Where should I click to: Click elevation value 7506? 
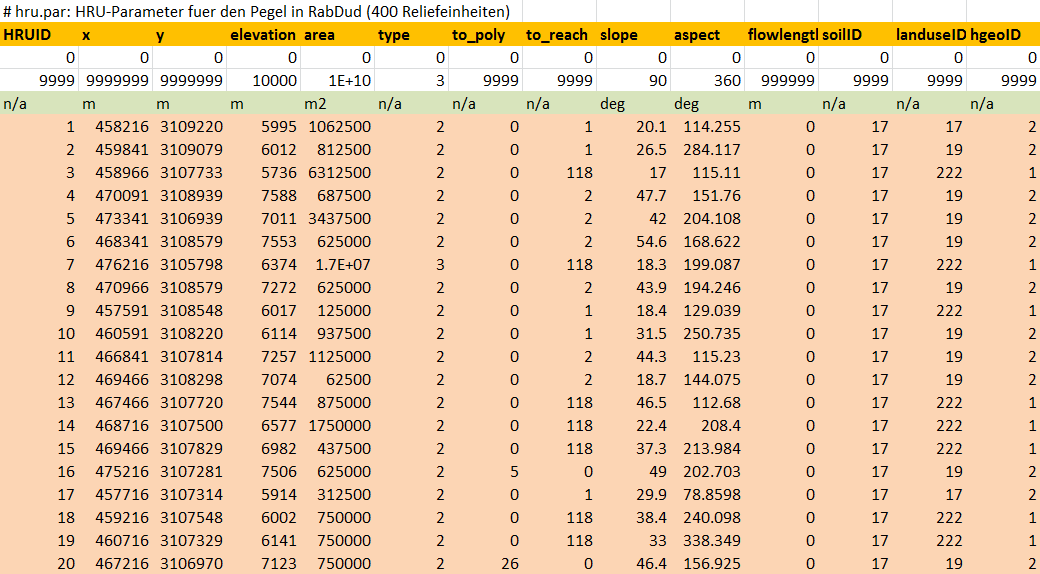pyautogui.click(x=263, y=472)
